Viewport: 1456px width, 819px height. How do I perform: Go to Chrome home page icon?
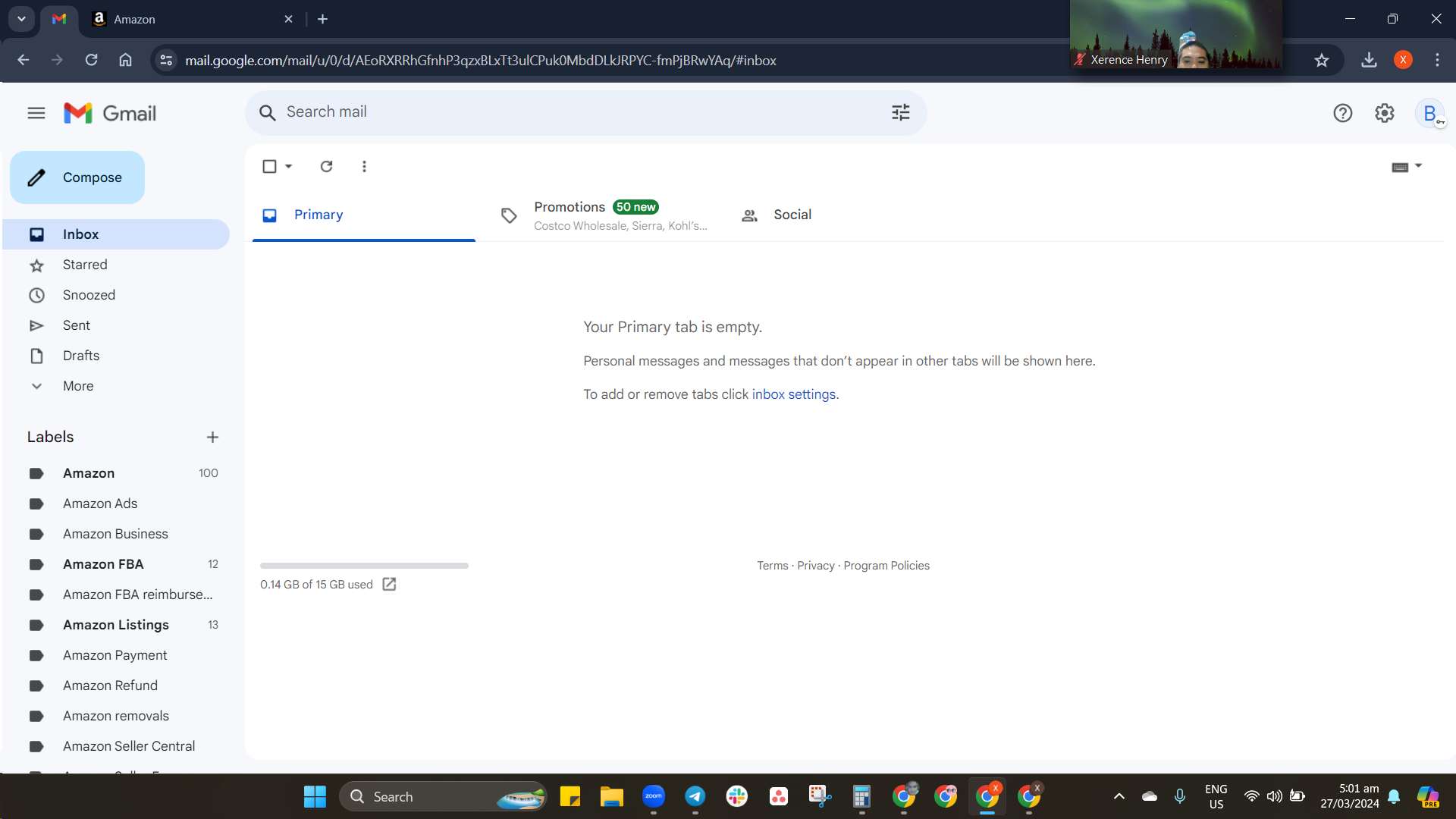click(126, 60)
